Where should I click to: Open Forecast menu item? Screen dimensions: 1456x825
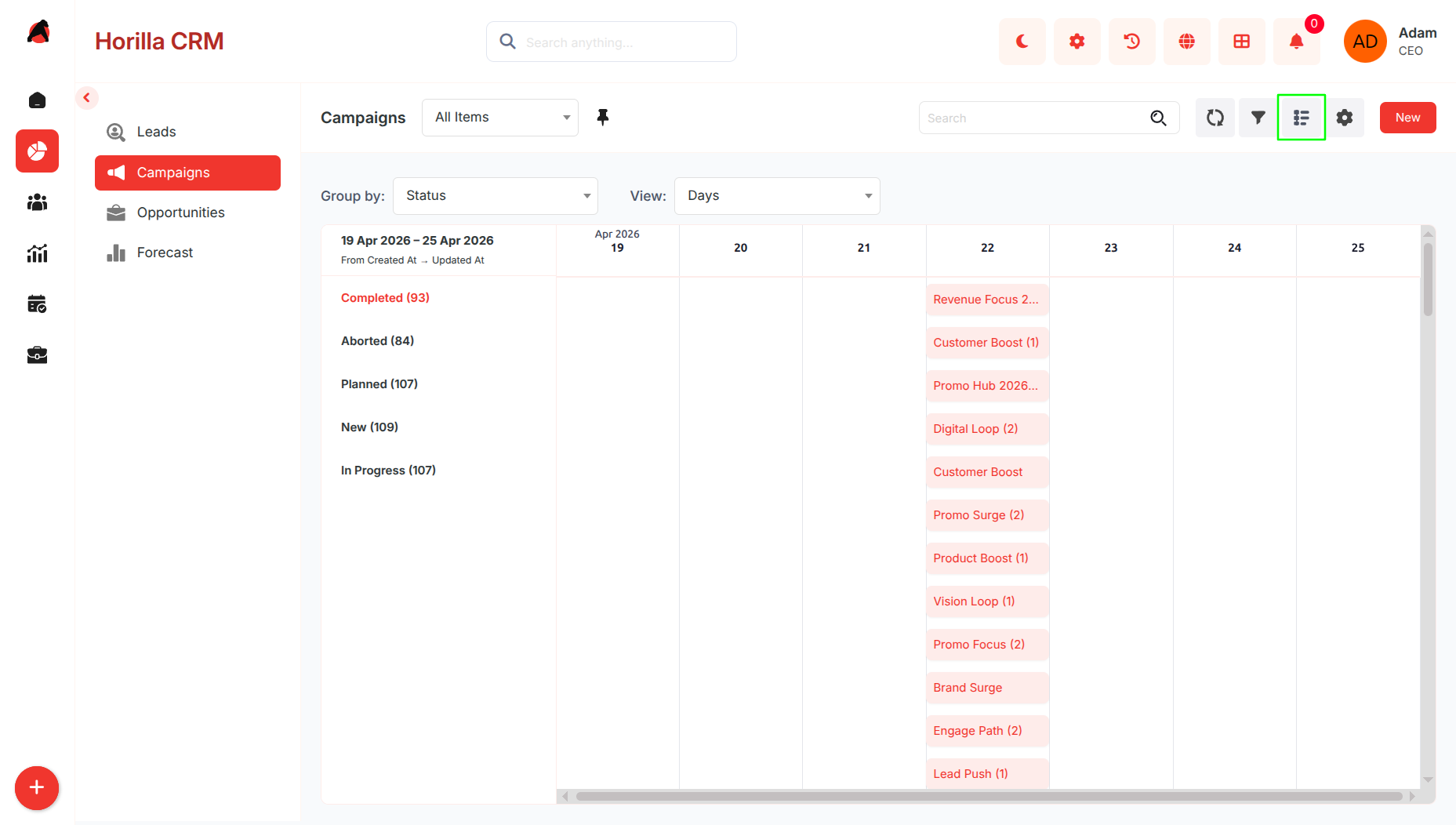[x=187, y=253]
